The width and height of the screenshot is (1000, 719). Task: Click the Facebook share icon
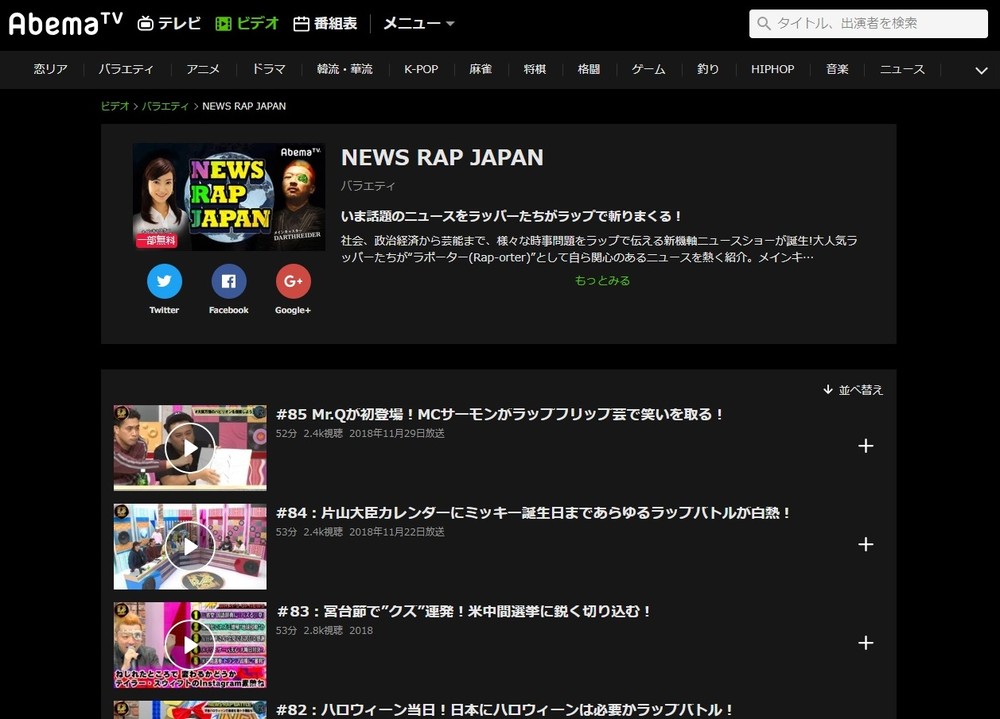228,282
